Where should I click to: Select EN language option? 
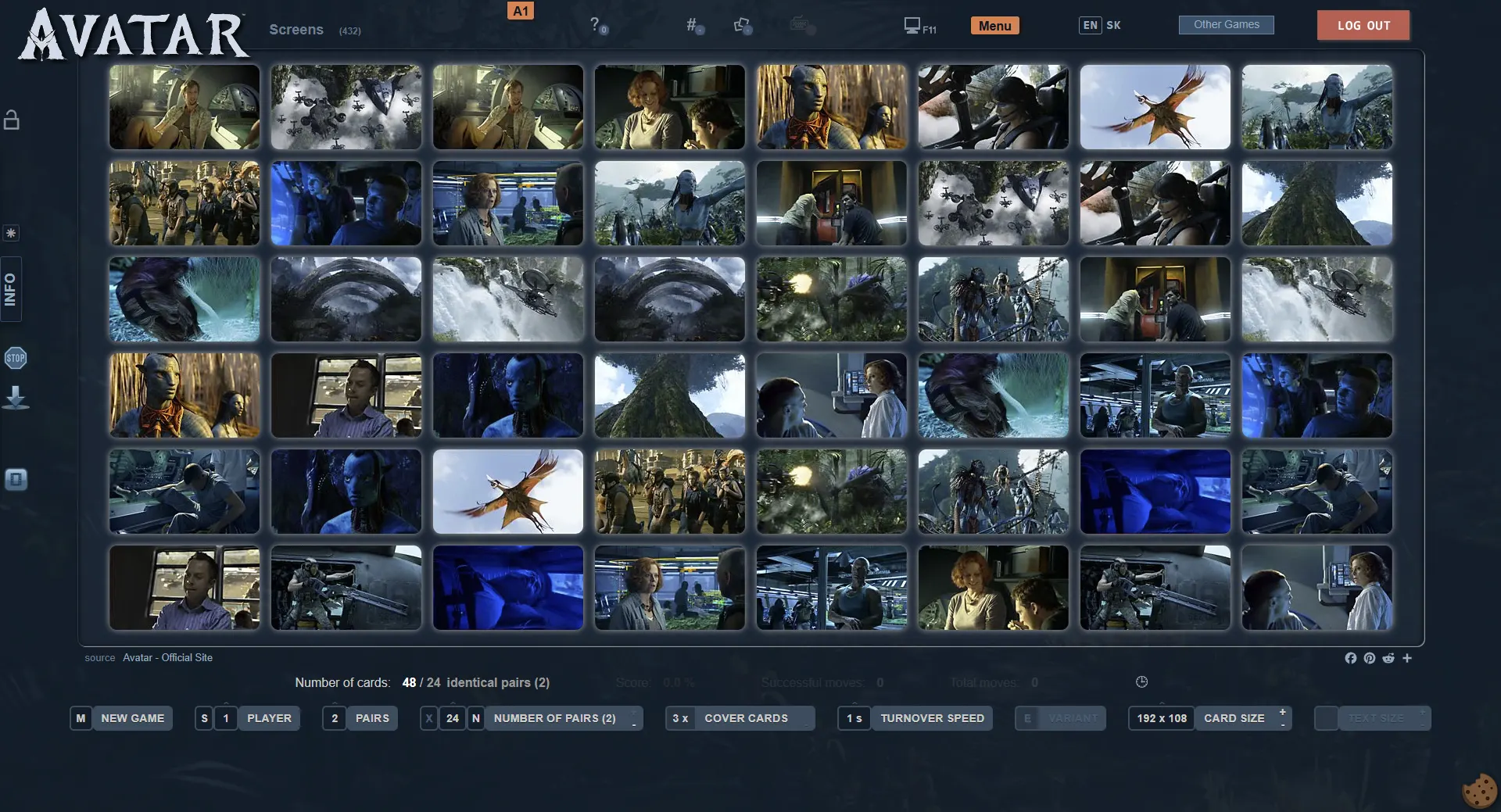(x=1090, y=25)
